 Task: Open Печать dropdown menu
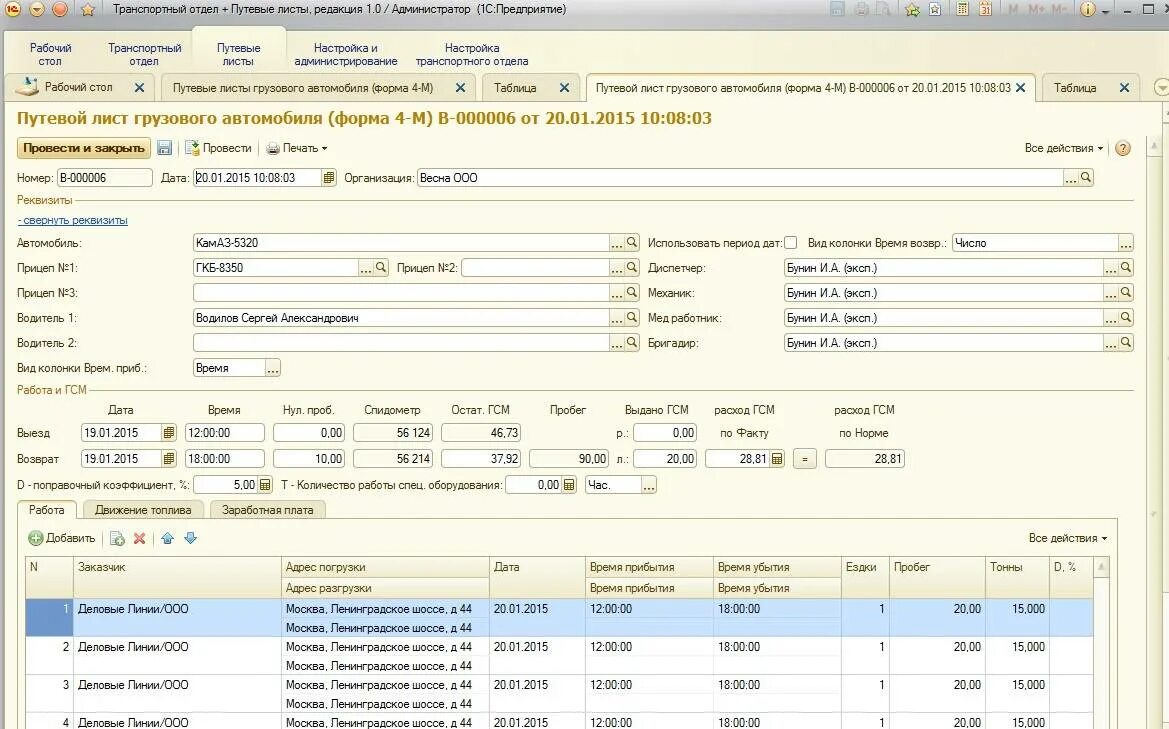[x=297, y=148]
